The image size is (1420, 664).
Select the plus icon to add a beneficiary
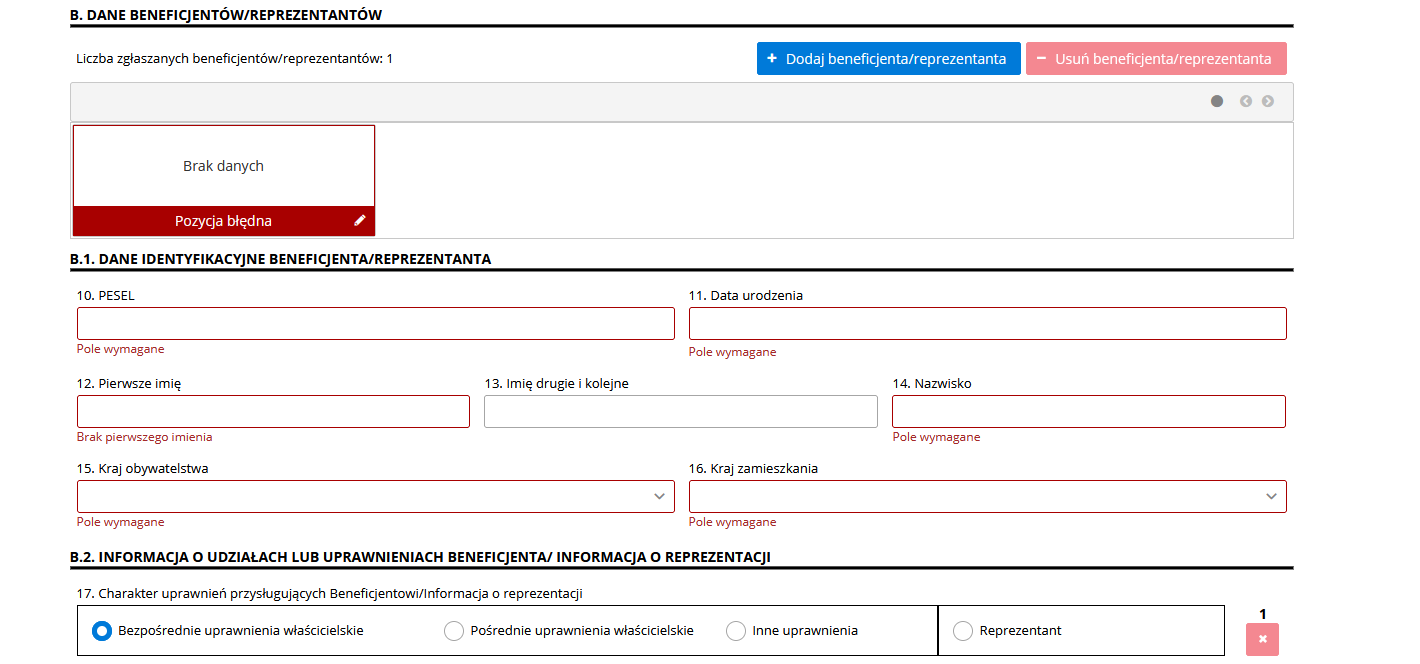771,58
